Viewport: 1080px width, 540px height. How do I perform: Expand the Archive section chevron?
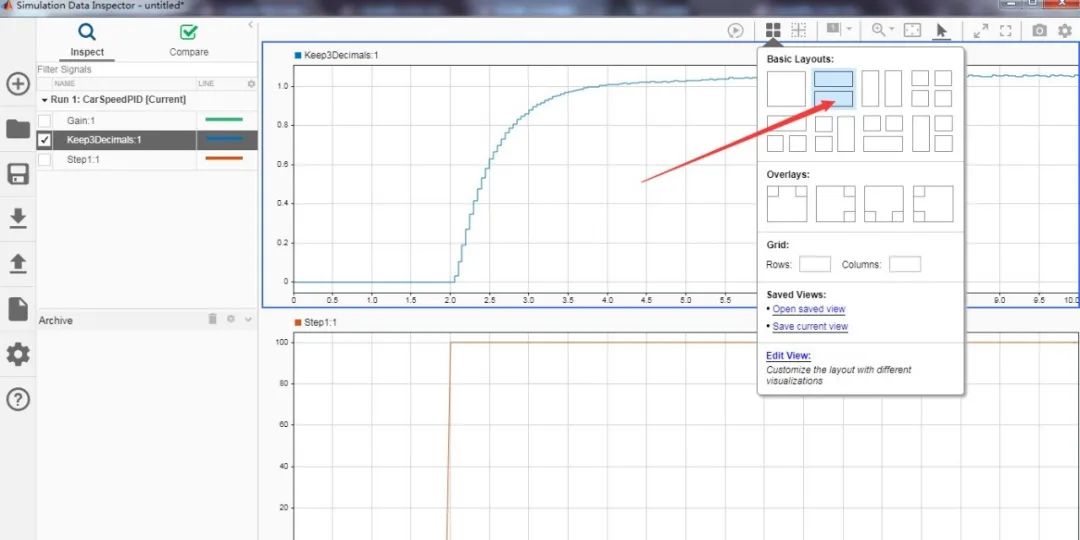[249, 320]
